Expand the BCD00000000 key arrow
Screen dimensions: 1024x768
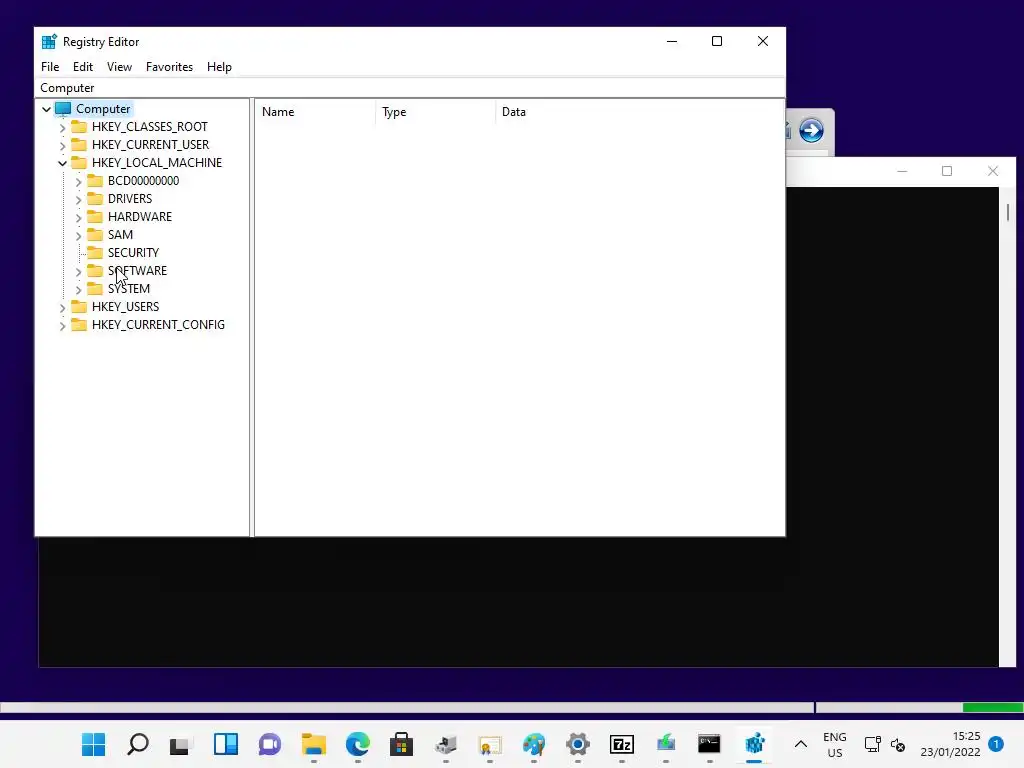(78, 181)
